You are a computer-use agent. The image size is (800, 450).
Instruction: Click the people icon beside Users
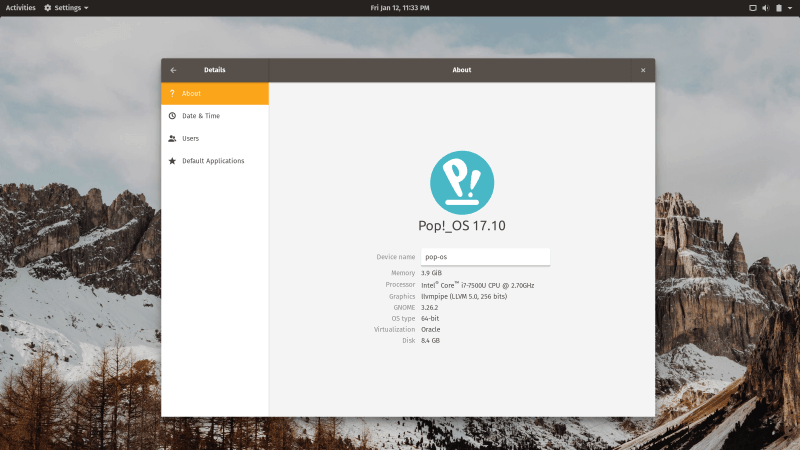172,138
